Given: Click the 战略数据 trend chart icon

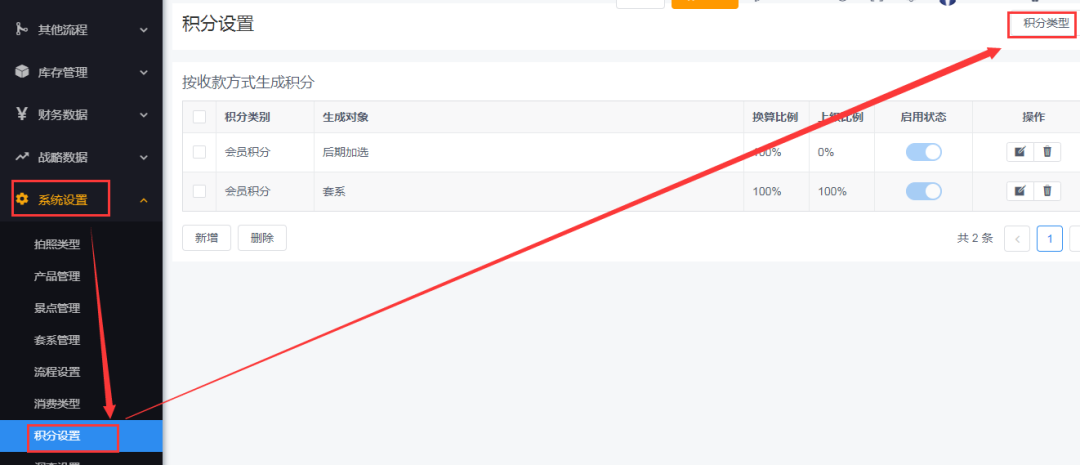Looking at the screenshot, I should pyautogui.click(x=22, y=157).
